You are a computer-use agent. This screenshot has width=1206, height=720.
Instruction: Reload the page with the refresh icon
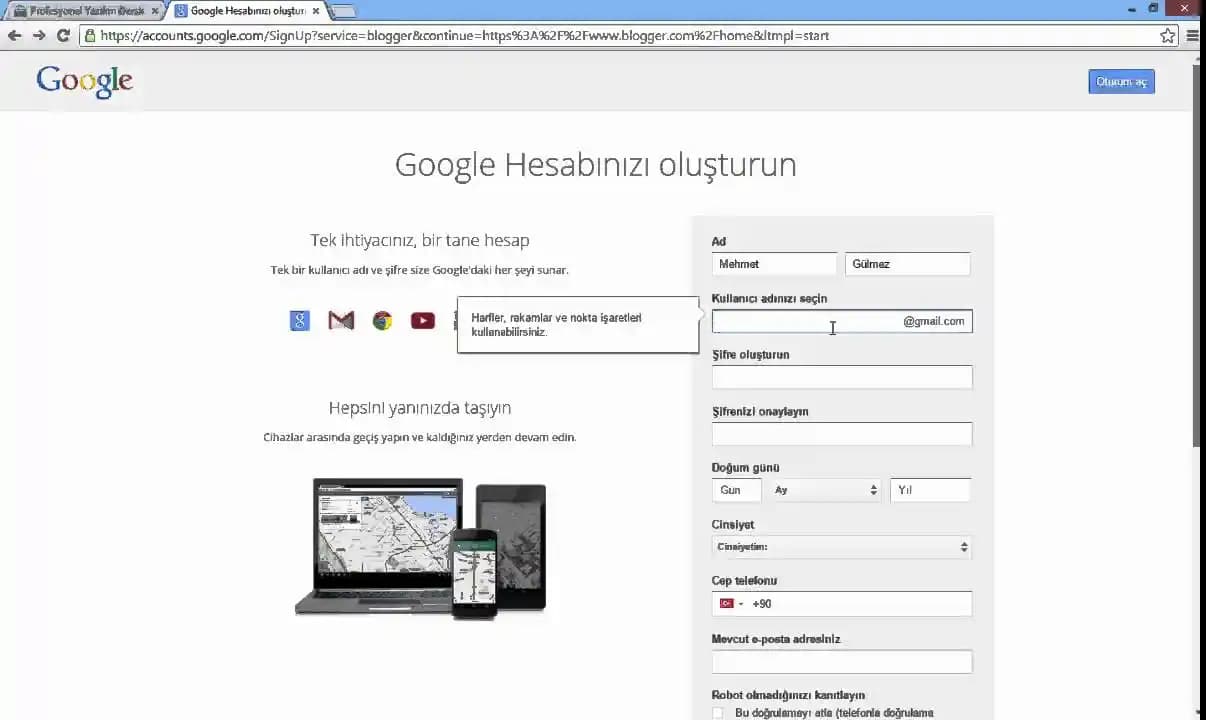pyautogui.click(x=62, y=35)
